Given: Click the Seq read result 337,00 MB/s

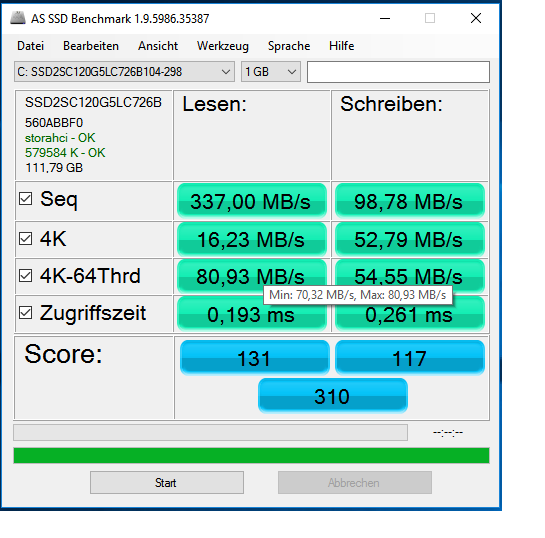Looking at the screenshot, I should [x=252, y=201].
